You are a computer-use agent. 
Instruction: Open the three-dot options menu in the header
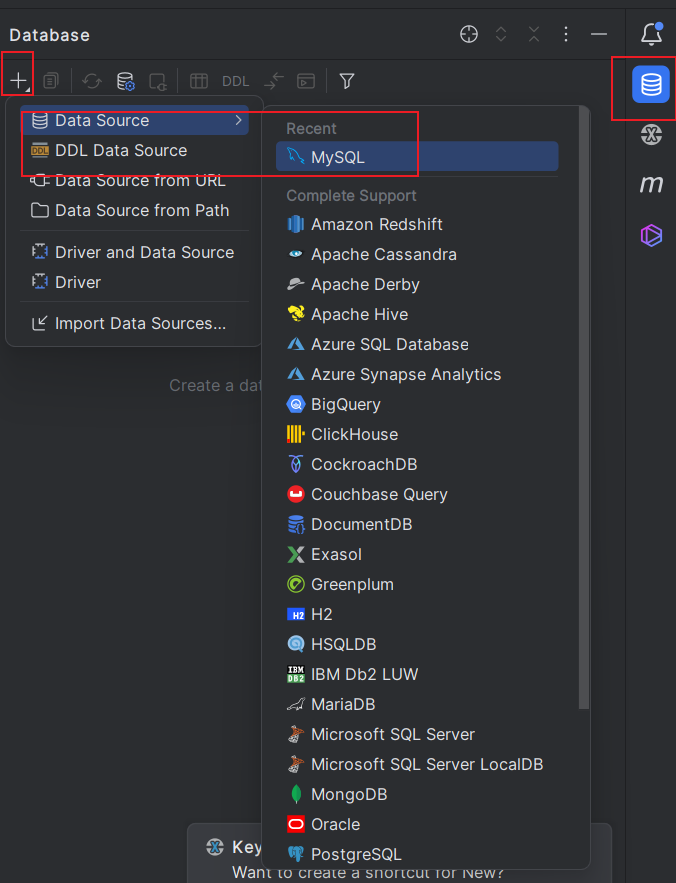coord(566,34)
